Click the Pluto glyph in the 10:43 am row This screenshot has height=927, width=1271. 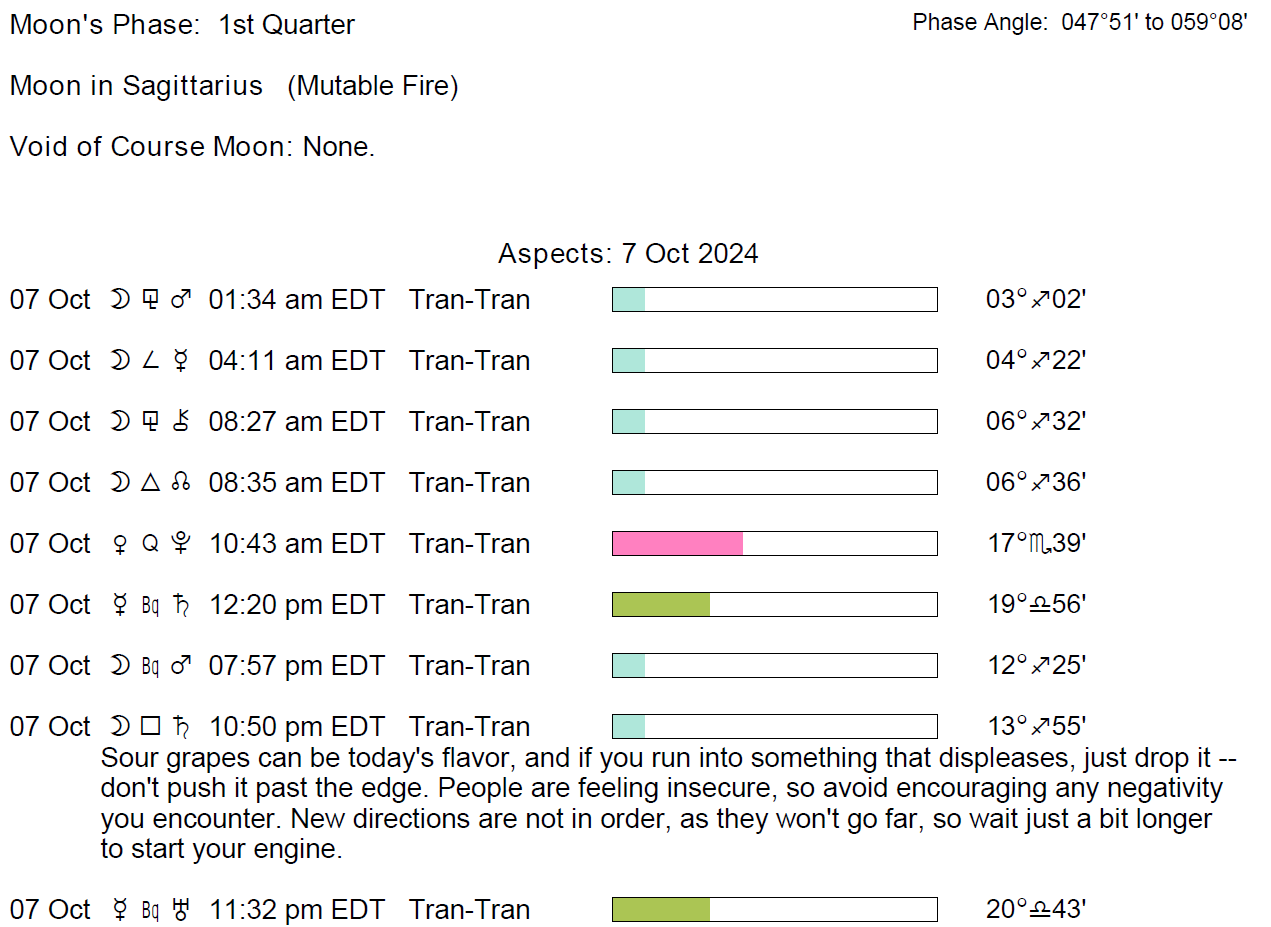[x=181, y=544]
